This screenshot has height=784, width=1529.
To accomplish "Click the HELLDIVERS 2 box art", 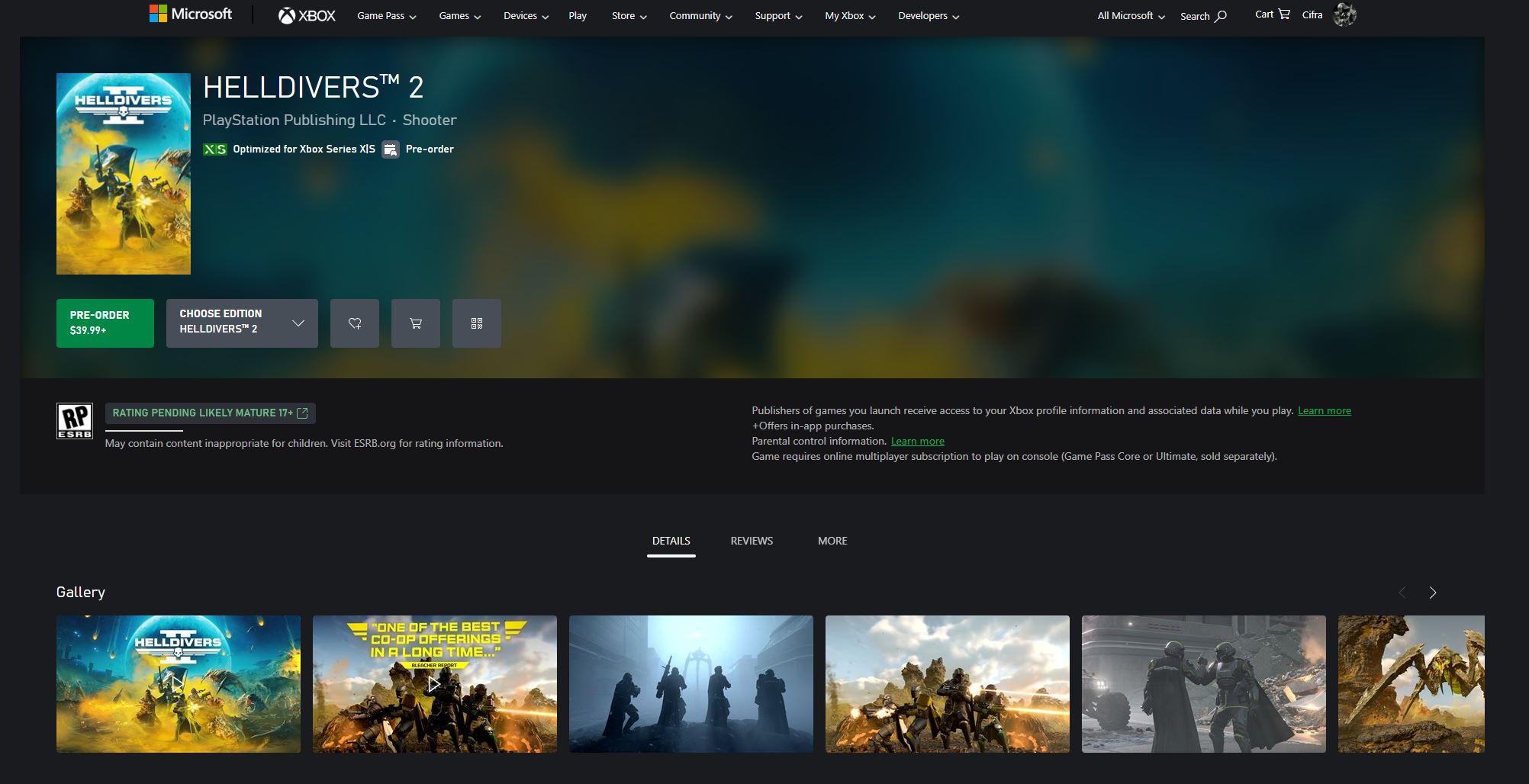I will click(124, 174).
